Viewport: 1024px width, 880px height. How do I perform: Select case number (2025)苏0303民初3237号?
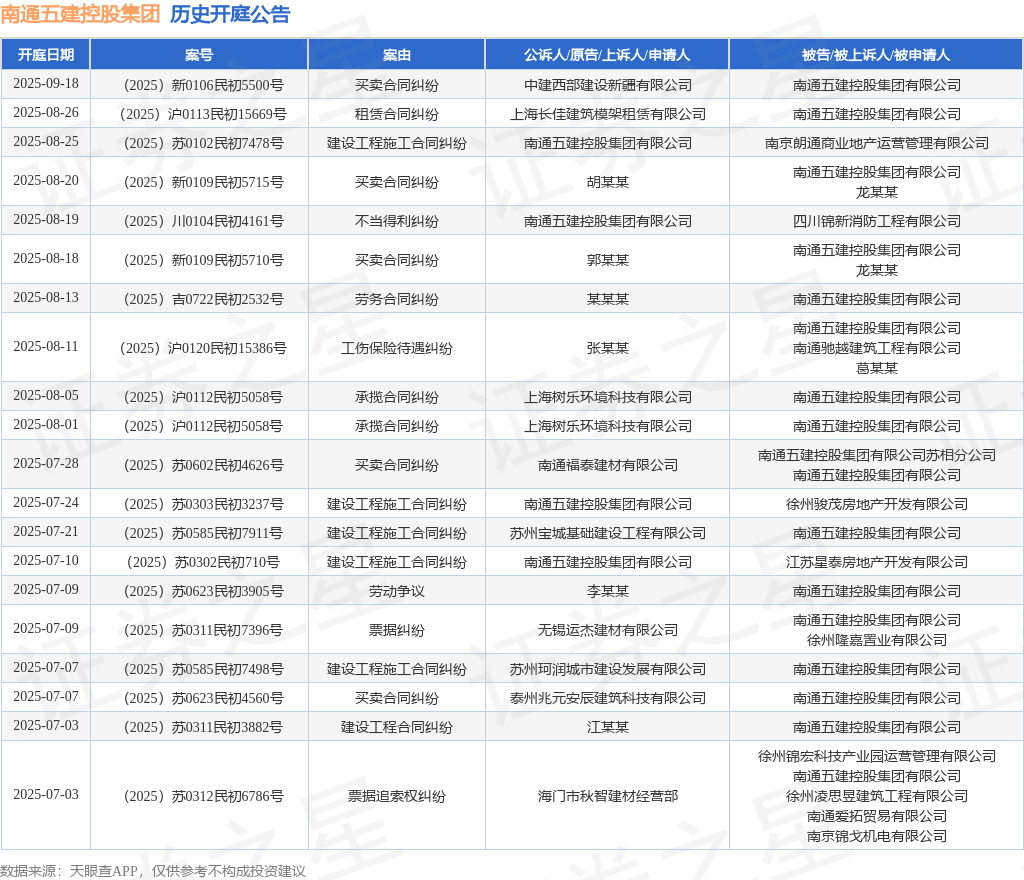click(x=203, y=505)
